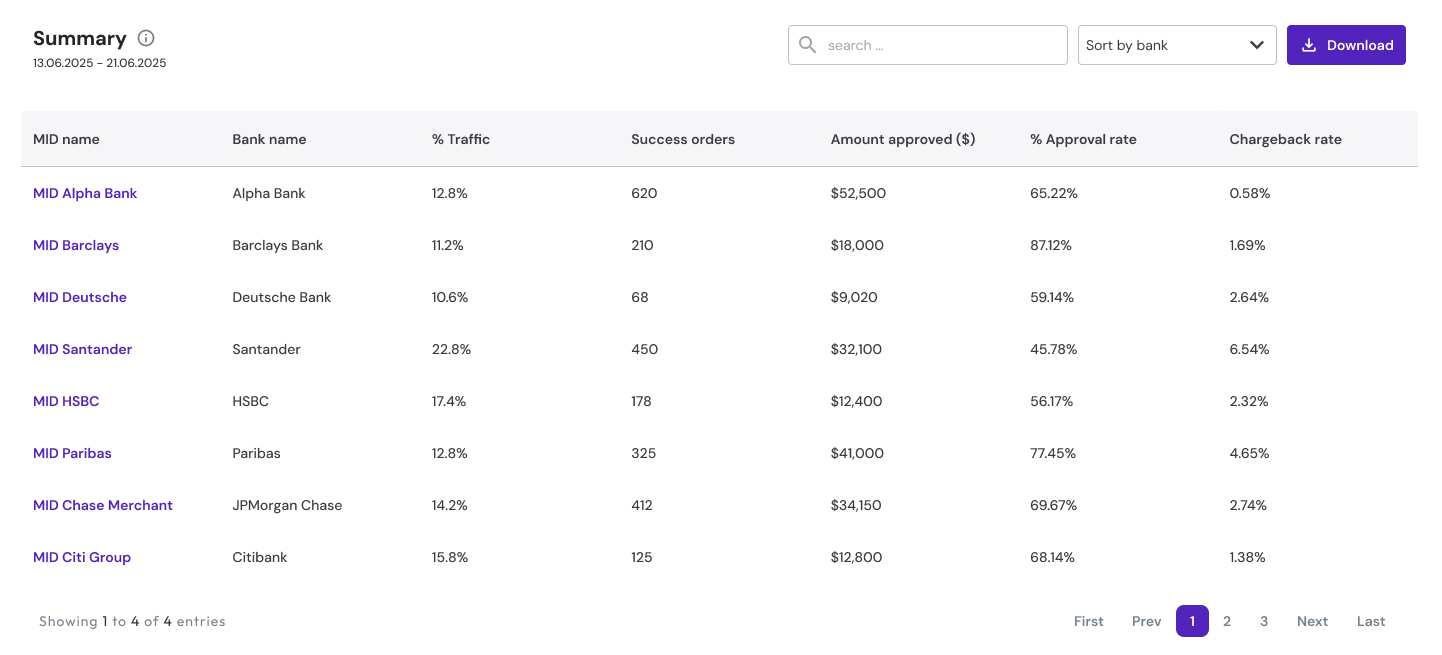This screenshot has height=655, width=1442.
Task: Click the MID name column header
Action: click(66, 139)
